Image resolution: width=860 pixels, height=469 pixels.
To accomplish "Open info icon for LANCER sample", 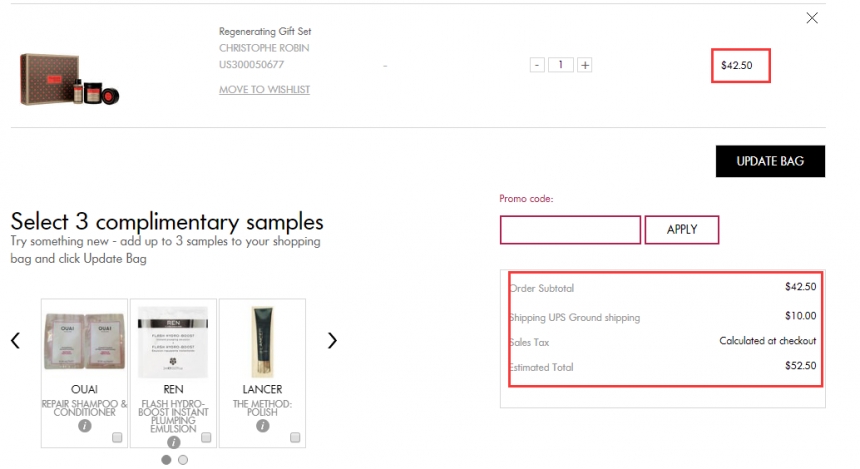I will [263, 426].
